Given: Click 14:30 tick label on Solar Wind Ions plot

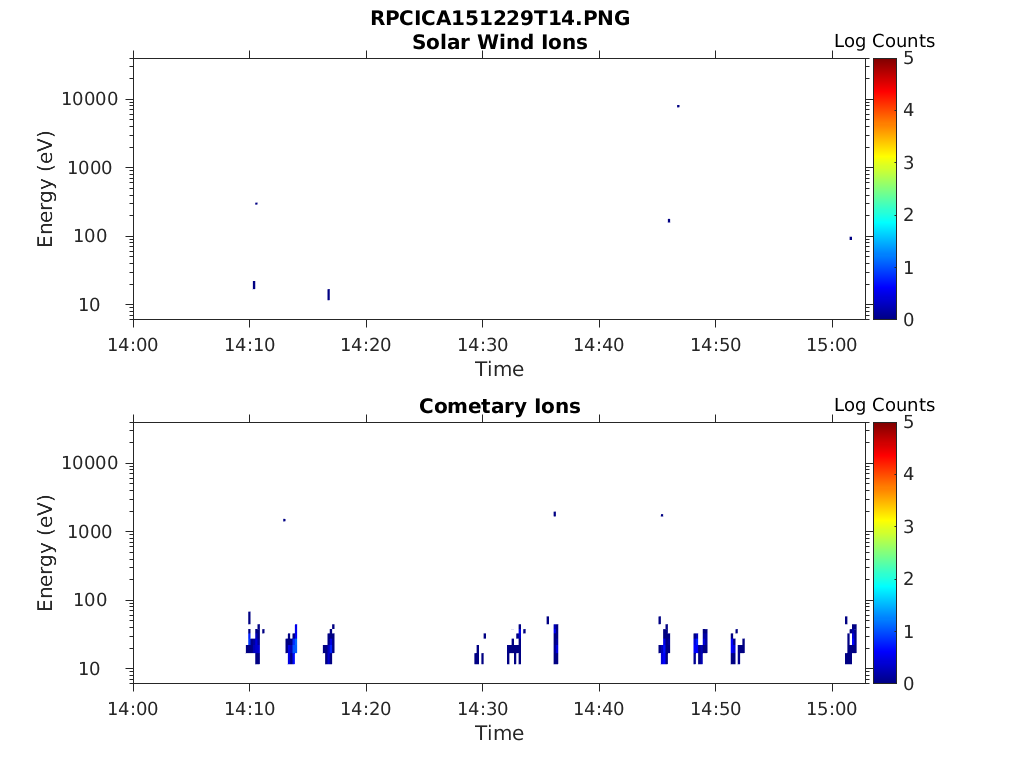Looking at the screenshot, I should (483, 345).
